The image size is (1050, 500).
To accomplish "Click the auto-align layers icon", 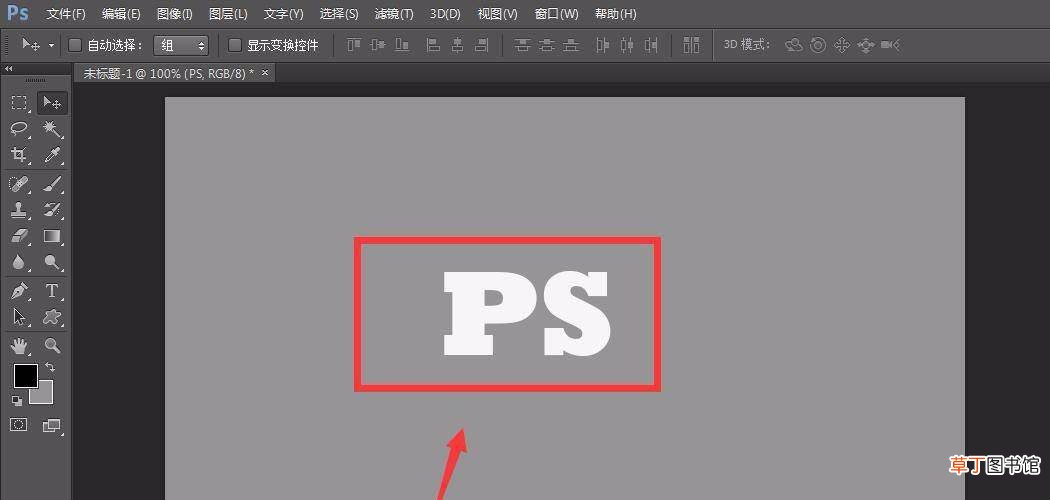I will 691,45.
